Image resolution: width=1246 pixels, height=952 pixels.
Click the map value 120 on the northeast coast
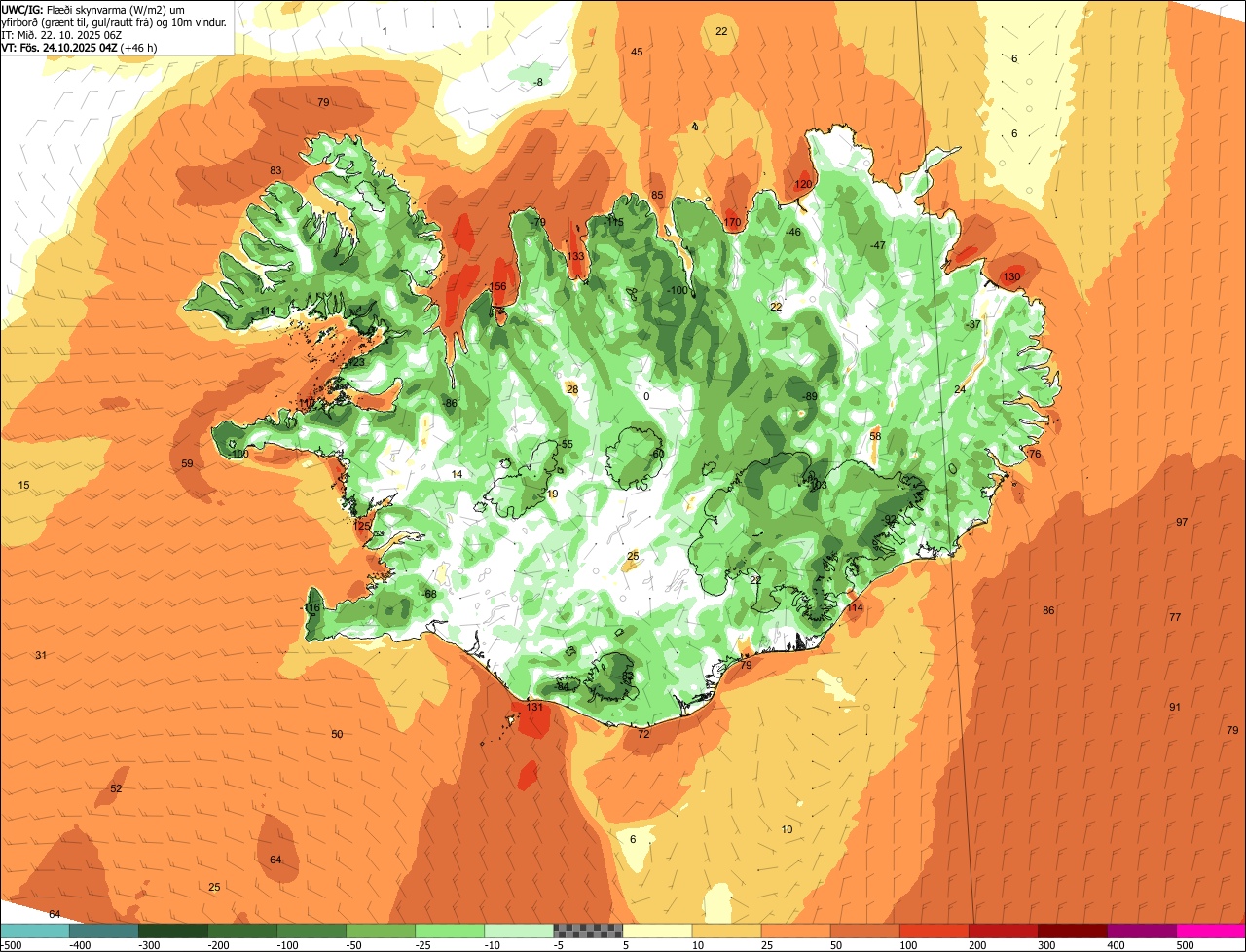(x=803, y=185)
